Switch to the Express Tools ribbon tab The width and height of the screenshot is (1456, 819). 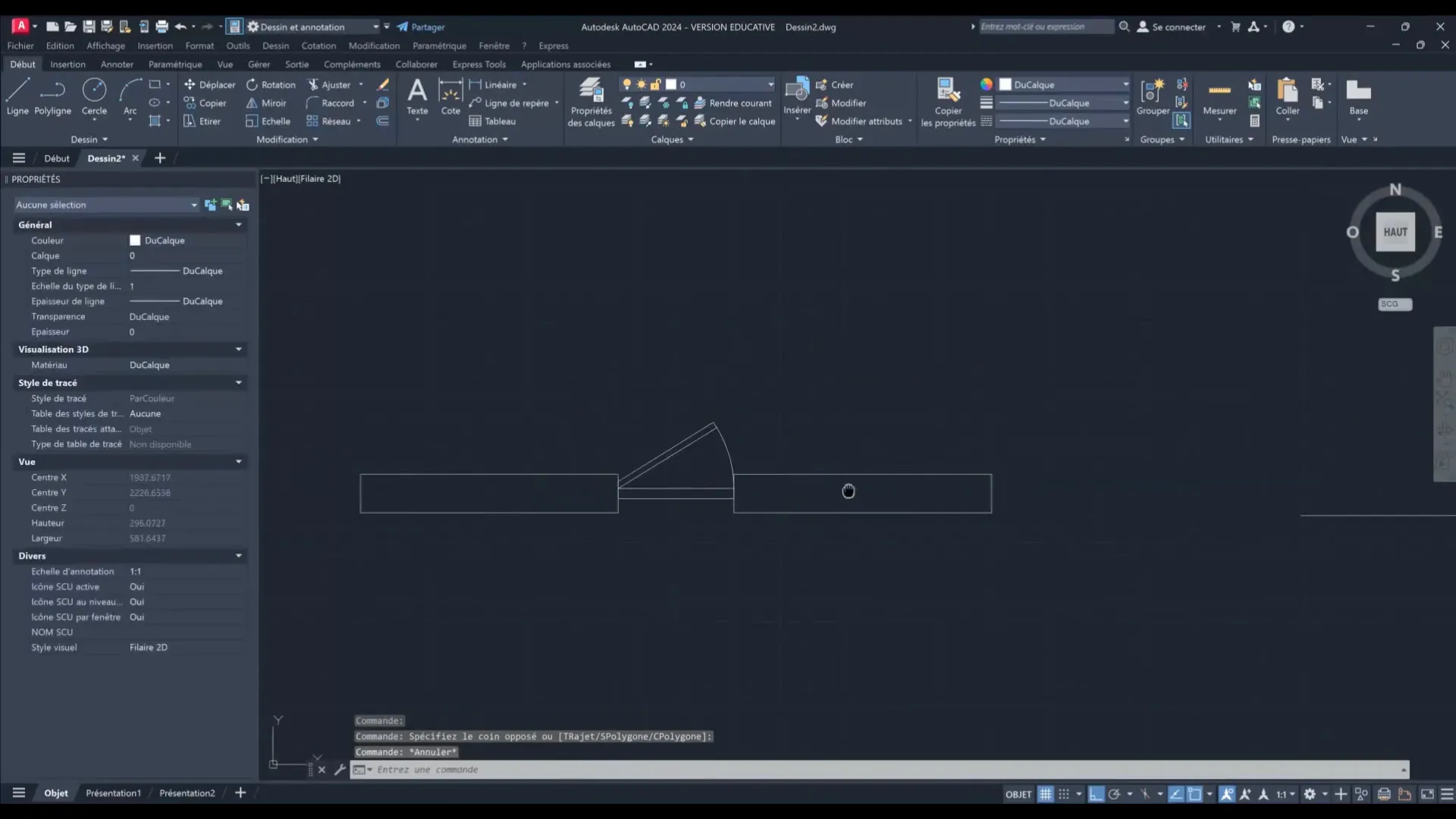click(479, 64)
